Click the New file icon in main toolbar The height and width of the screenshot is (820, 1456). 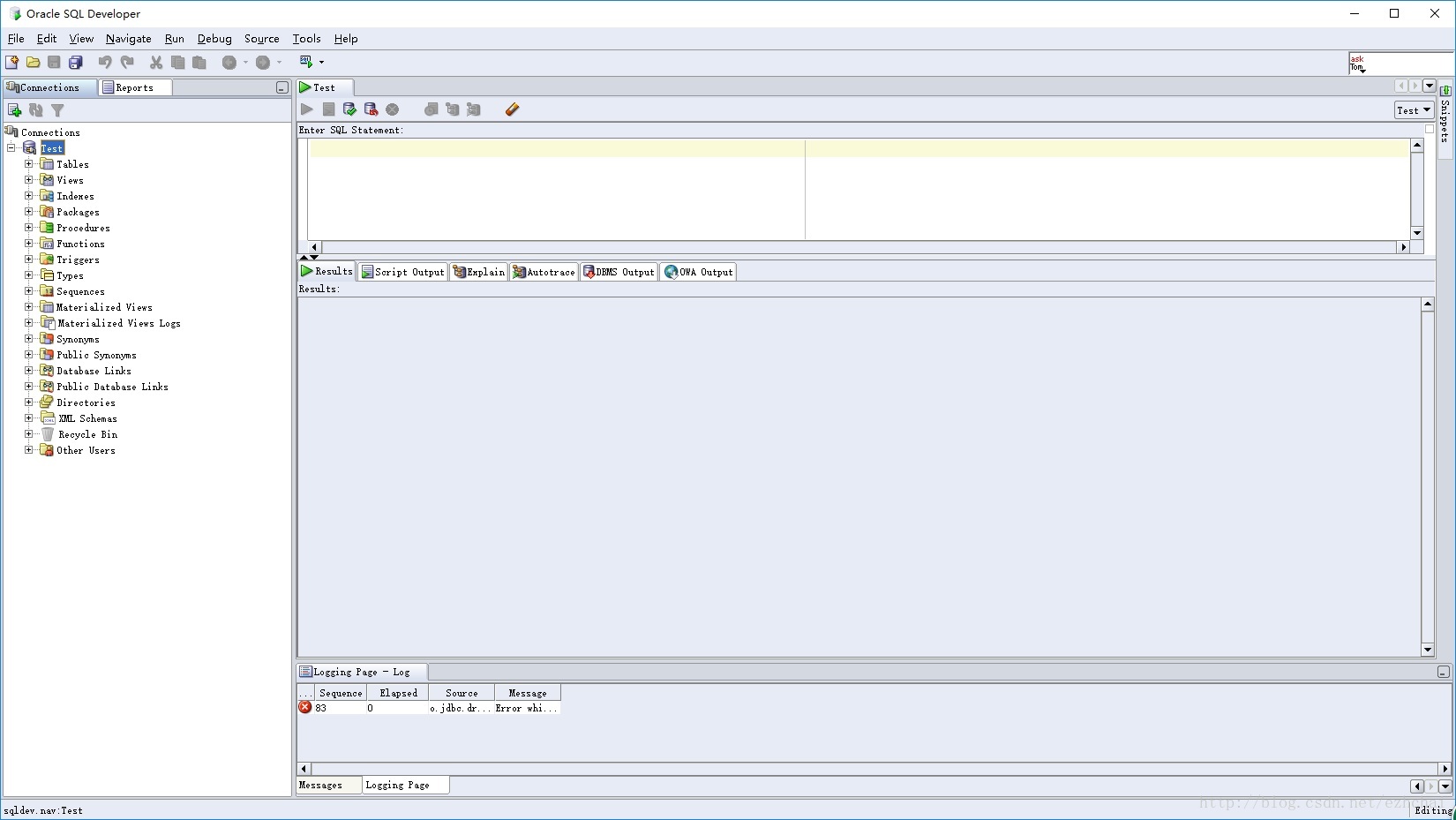point(11,62)
